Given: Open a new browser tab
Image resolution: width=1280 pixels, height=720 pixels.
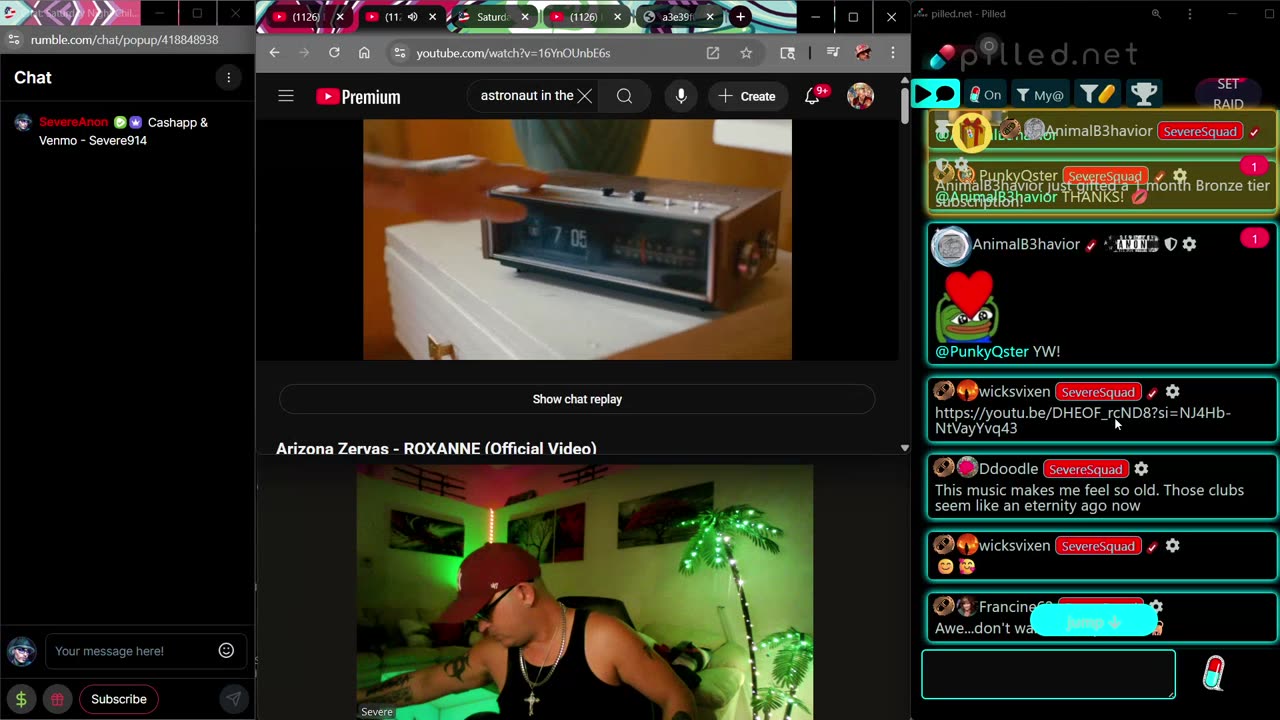Looking at the screenshot, I should [x=740, y=17].
